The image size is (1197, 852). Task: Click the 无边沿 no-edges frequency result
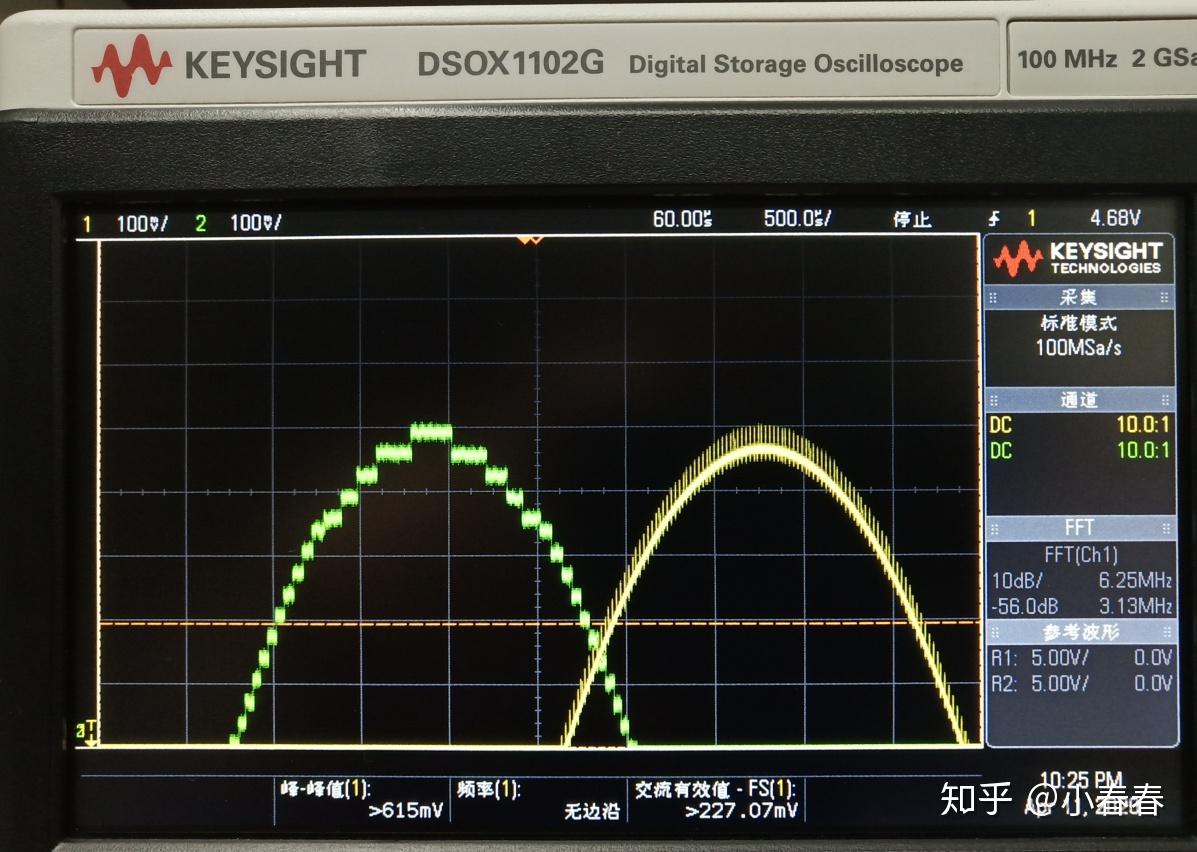click(x=592, y=811)
